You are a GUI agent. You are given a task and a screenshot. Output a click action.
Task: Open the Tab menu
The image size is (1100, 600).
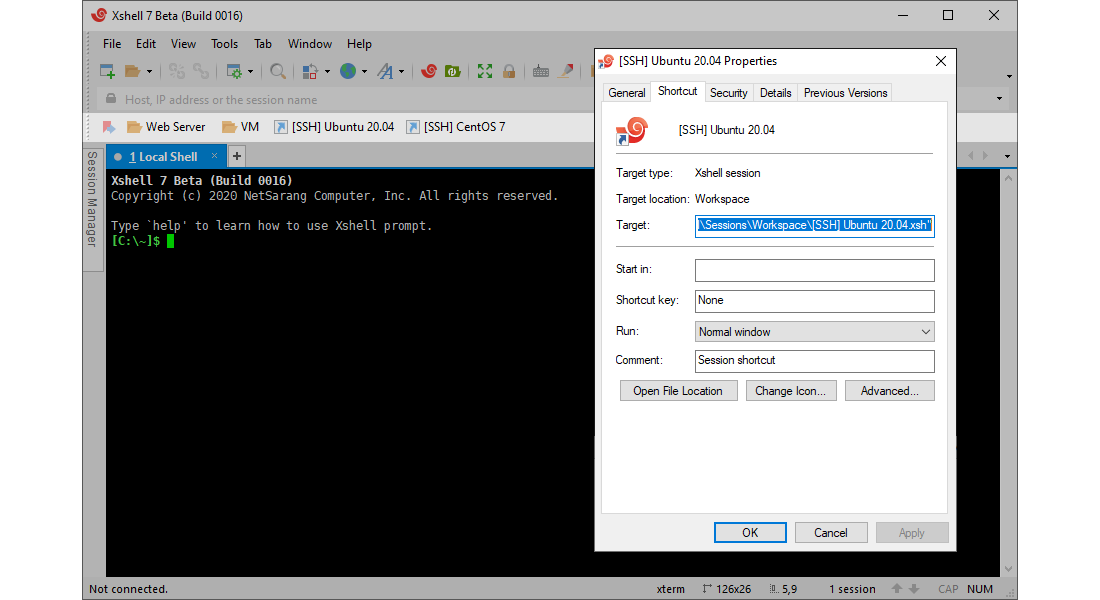coord(262,44)
